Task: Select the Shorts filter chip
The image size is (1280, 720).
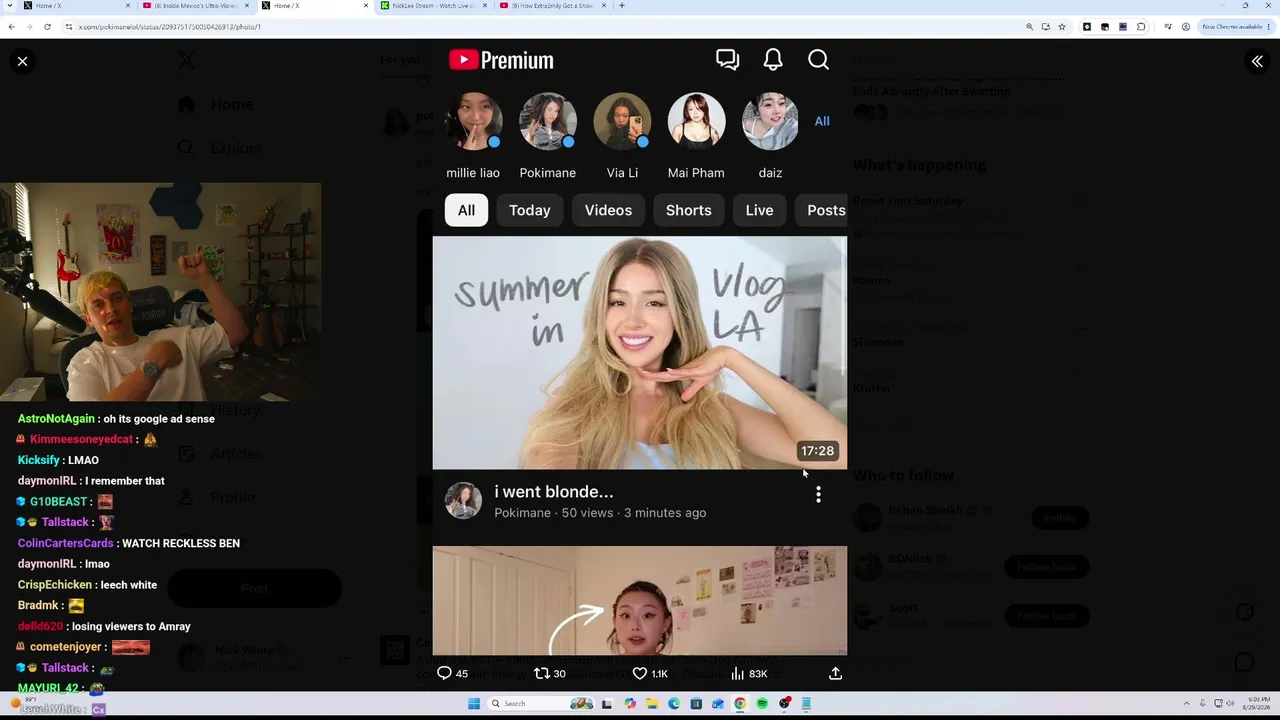Action: coord(689,210)
